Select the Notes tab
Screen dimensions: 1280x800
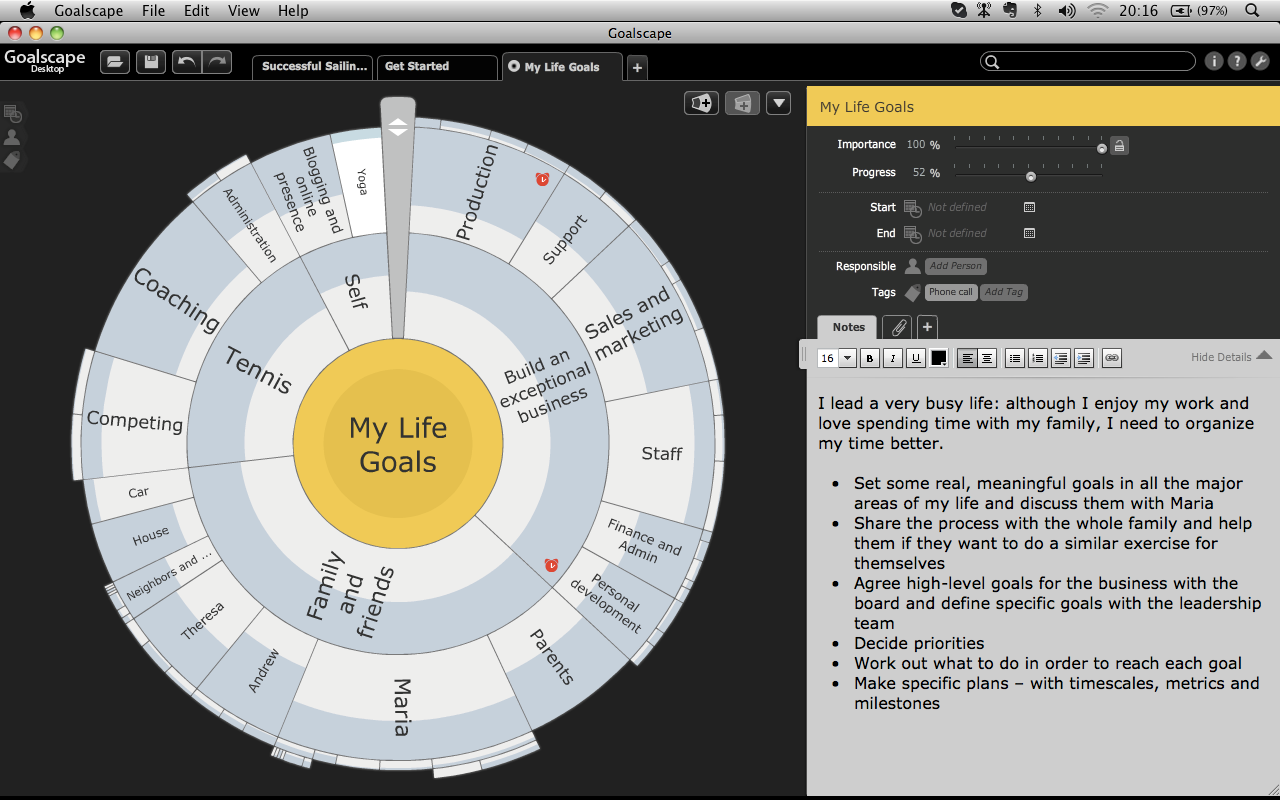[848, 327]
